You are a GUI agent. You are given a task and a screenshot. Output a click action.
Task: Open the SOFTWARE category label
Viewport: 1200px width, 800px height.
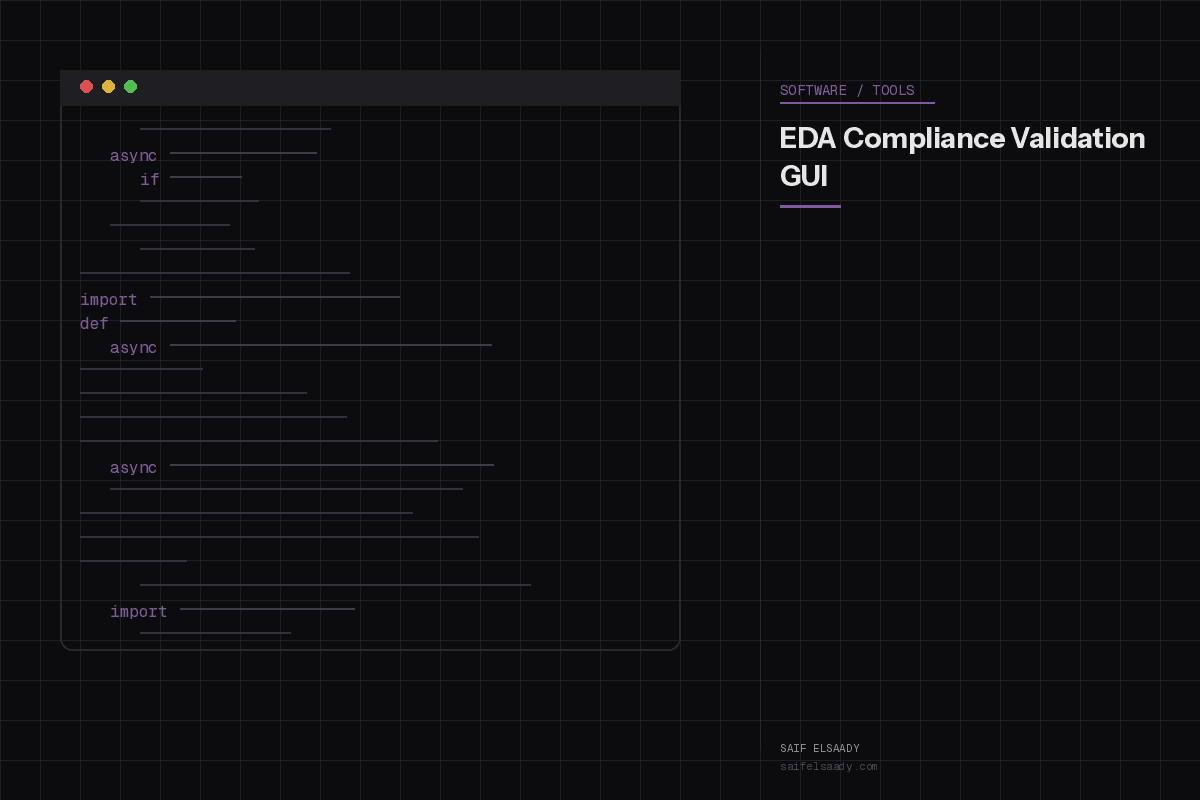[x=812, y=90]
